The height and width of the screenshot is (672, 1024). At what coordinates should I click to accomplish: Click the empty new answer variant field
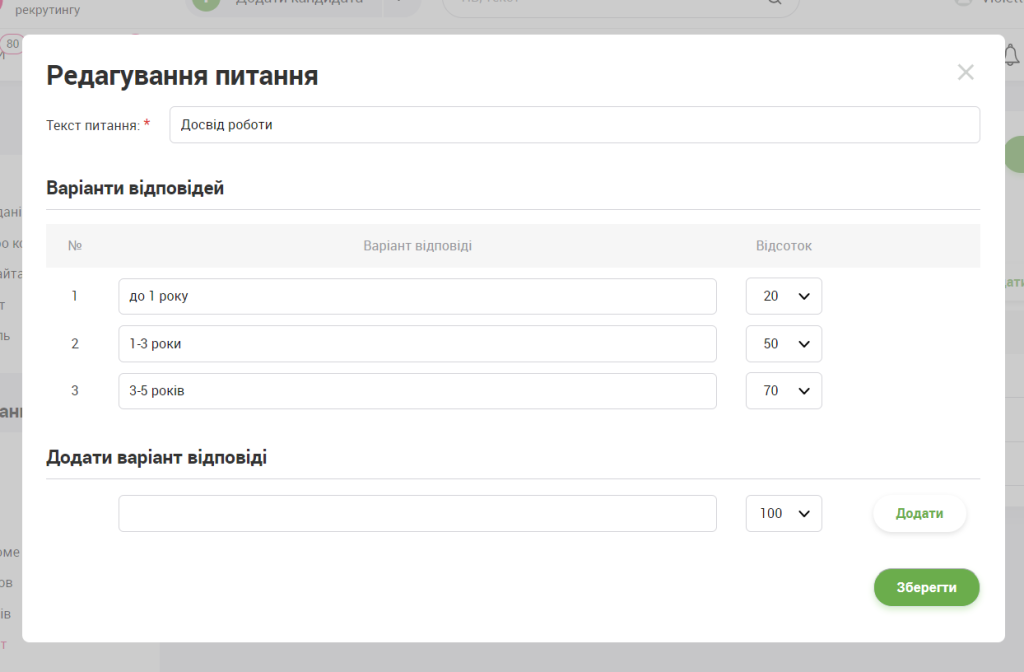417,513
